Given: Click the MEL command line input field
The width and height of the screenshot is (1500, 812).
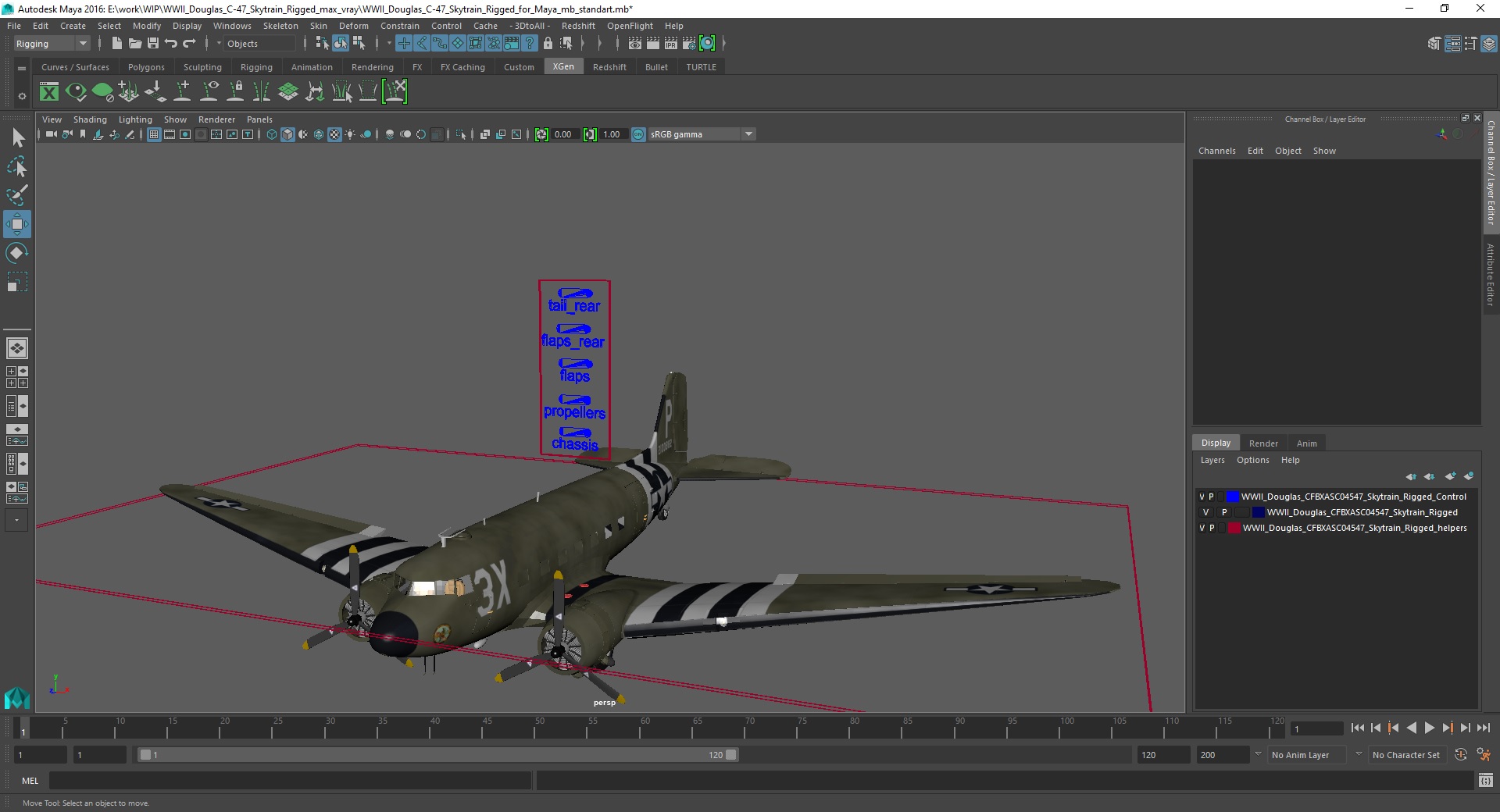Looking at the screenshot, I should pyautogui.click(x=290, y=780).
